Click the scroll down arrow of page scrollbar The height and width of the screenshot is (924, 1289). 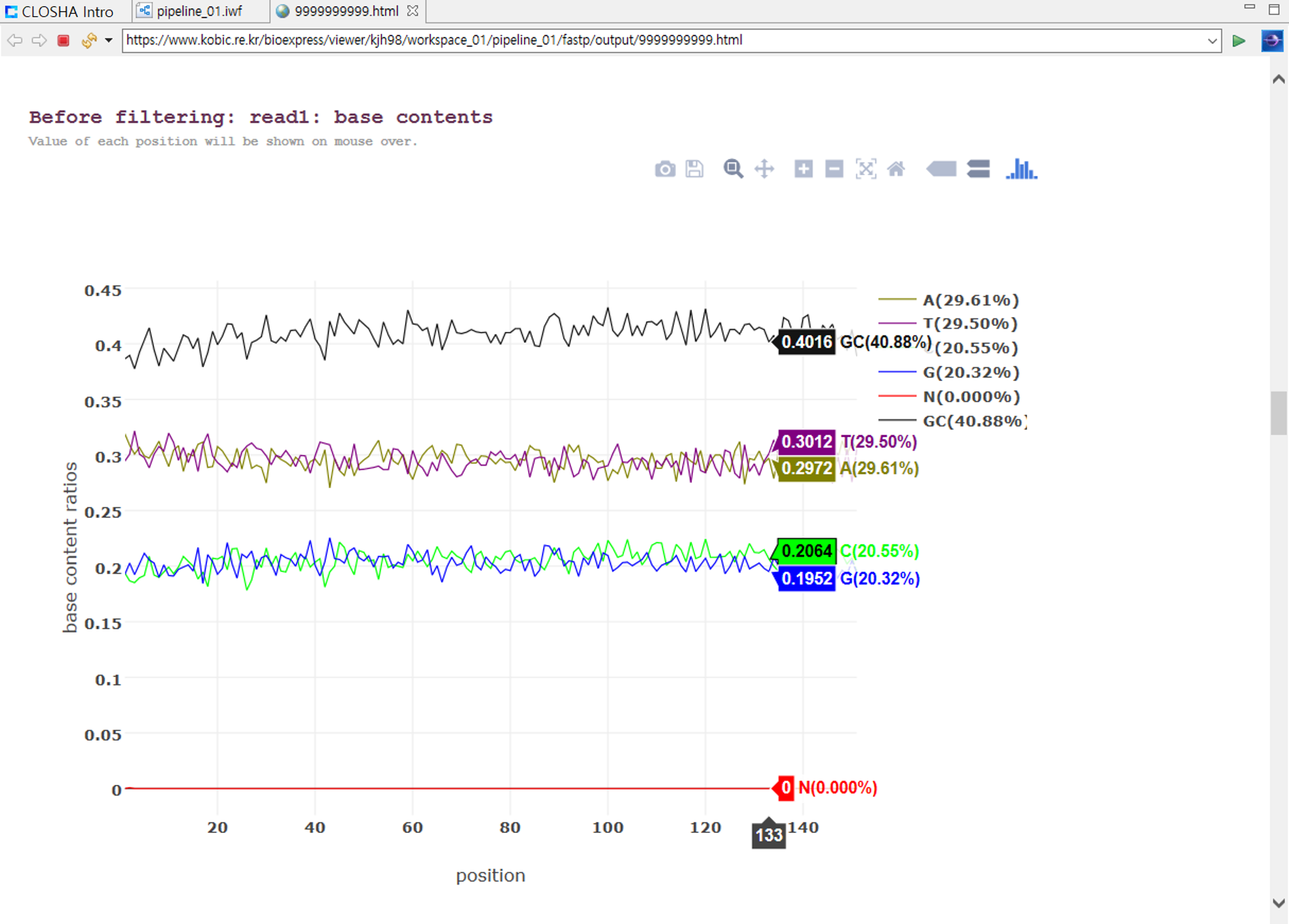[1279, 903]
